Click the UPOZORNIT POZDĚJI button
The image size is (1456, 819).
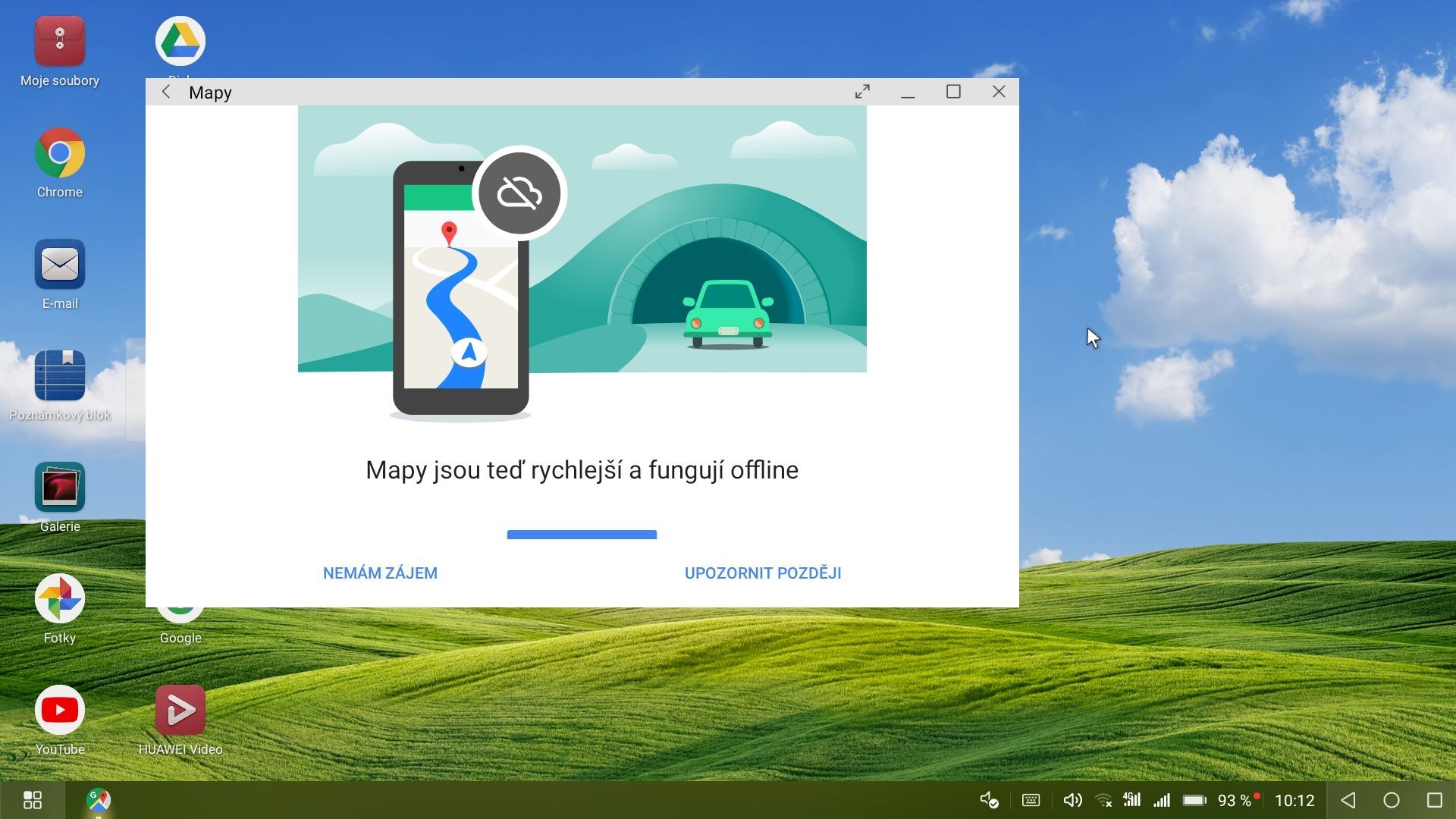pyautogui.click(x=763, y=573)
